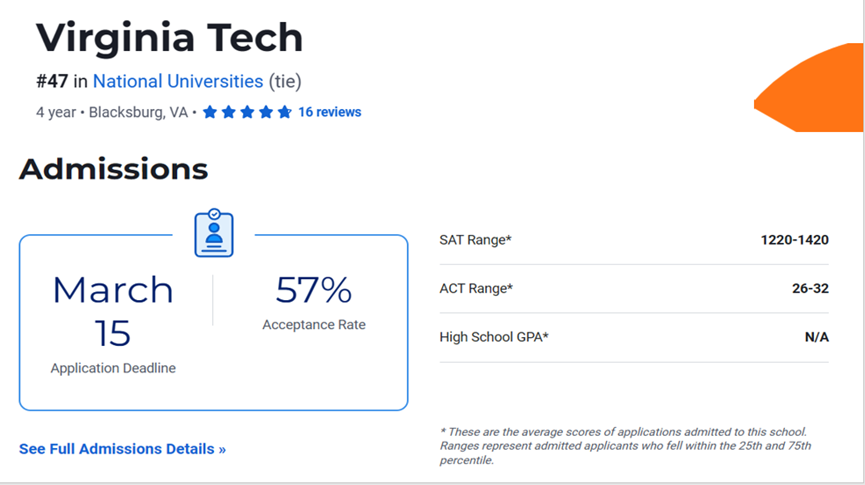The width and height of the screenshot is (865, 485).
Task: Select the SAT Range row
Action: pyautogui.click(x=634, y=240)
